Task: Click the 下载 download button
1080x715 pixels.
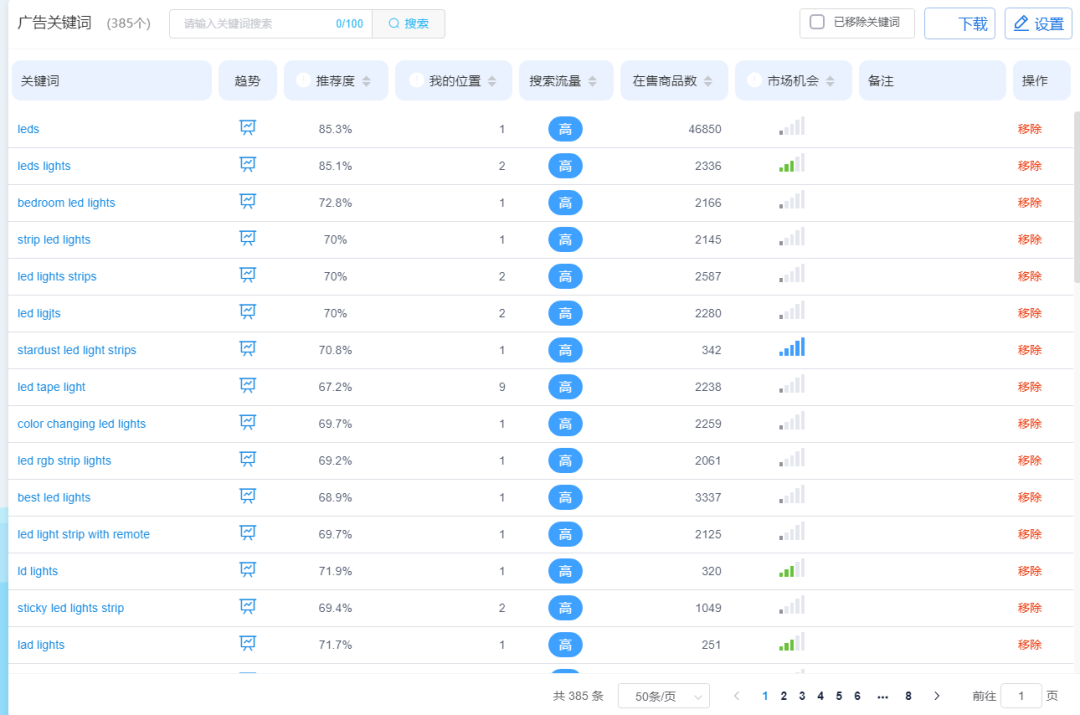Action: click(959, 23)
